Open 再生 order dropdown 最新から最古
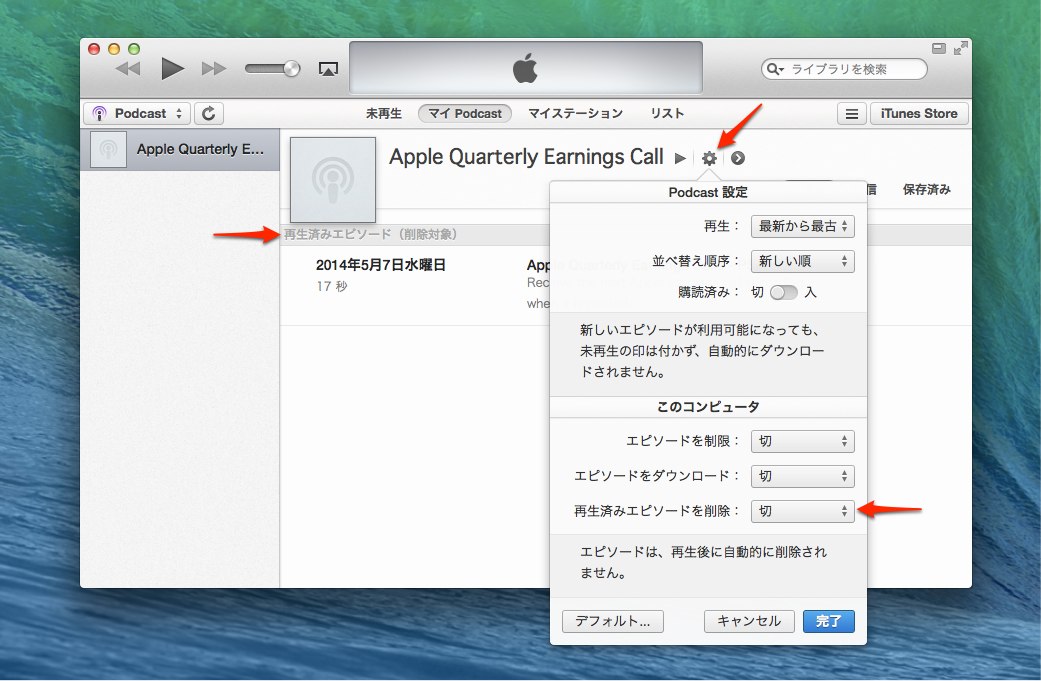The width and height of the screenshot is (1041, 681). (802, 226)
